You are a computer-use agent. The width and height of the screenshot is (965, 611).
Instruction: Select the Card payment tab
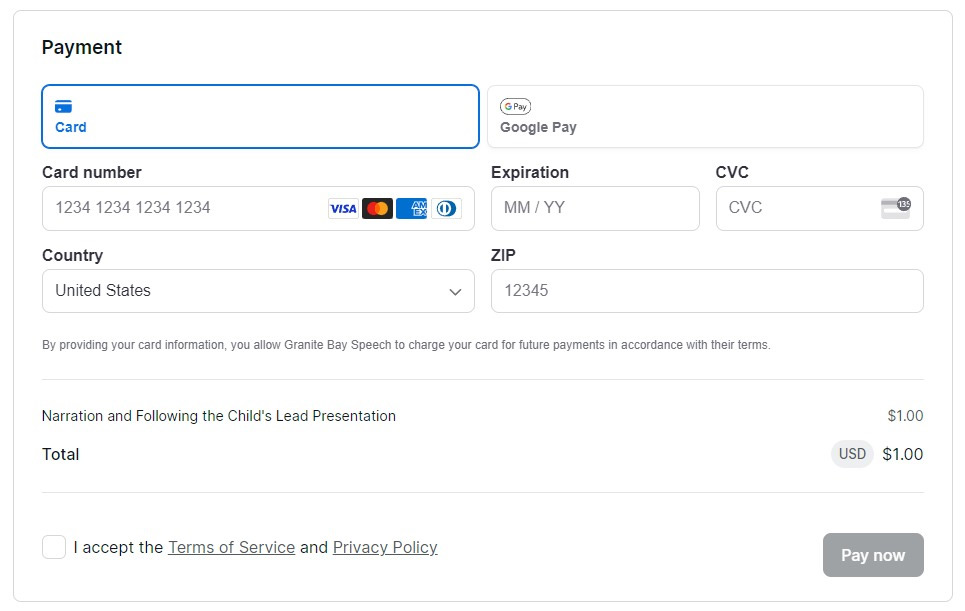point(260,117)
